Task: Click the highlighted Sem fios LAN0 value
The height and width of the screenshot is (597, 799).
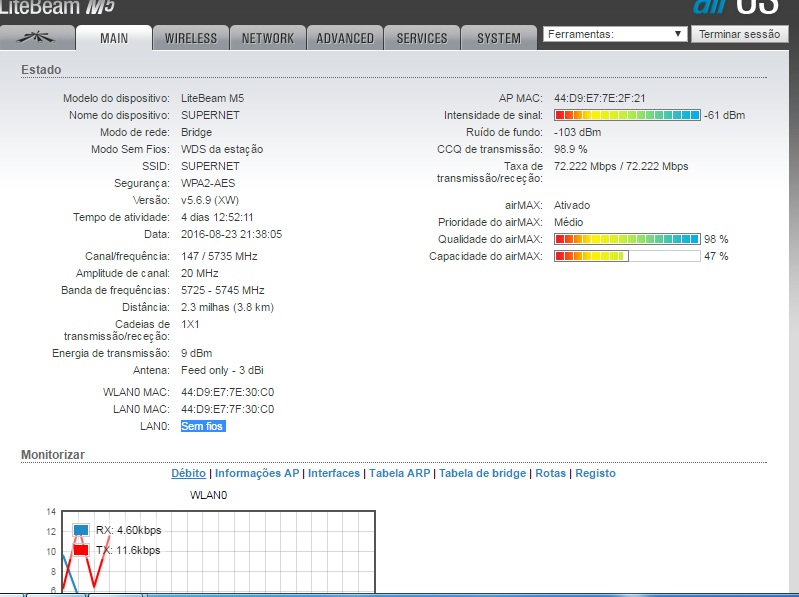Action: coord(203,426)
